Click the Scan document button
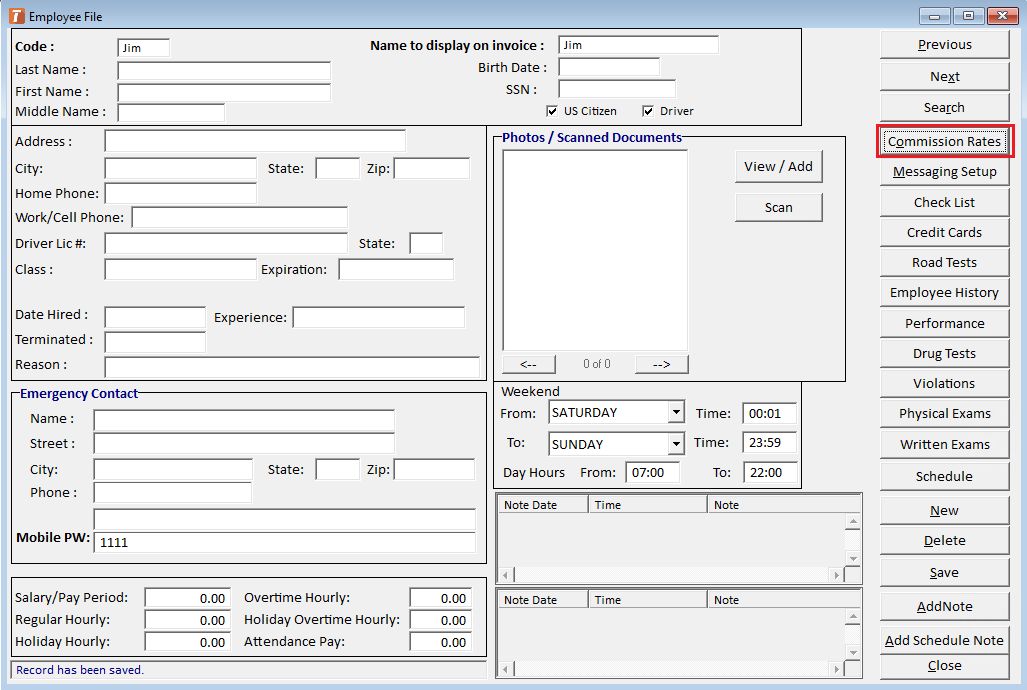The image size is (1027, 690). pyautogui.click(x=778, y=208)
